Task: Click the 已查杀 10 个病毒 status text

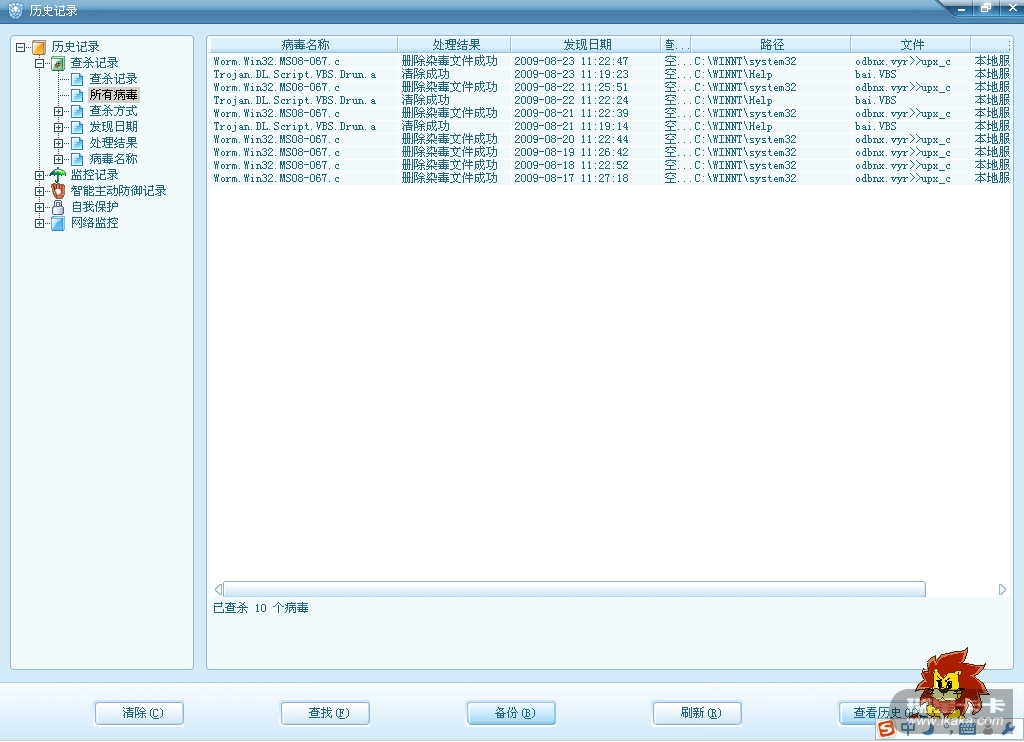Action: coord(261,608)
